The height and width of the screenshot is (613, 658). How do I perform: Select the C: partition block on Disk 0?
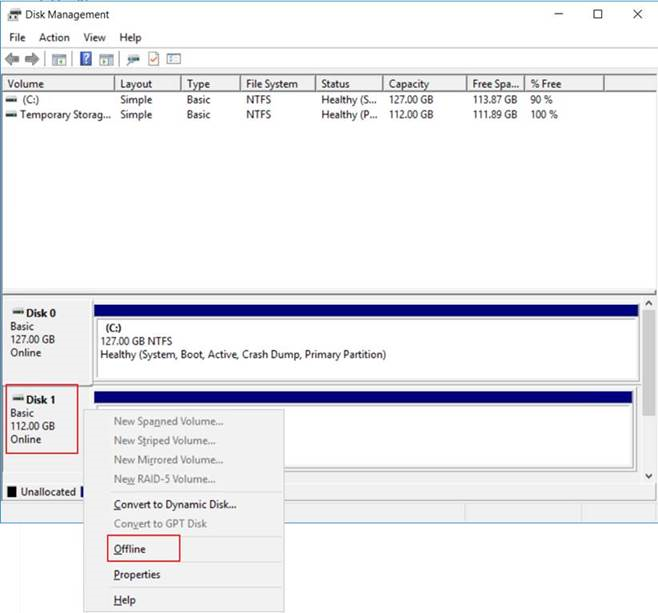(x=366, y=341)
